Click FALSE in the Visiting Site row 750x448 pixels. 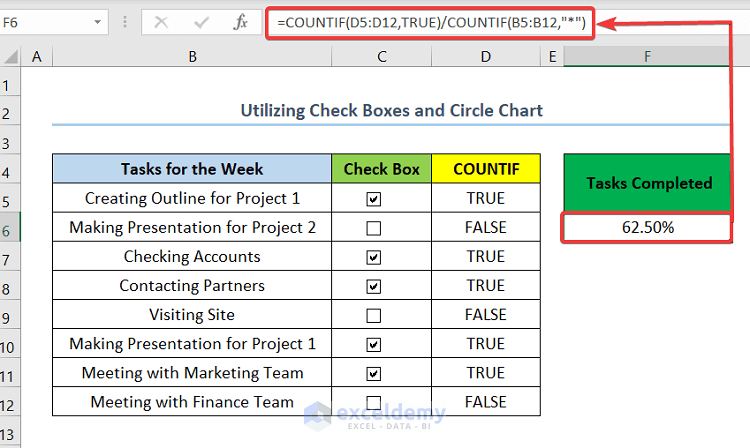(x=486, y=315)
